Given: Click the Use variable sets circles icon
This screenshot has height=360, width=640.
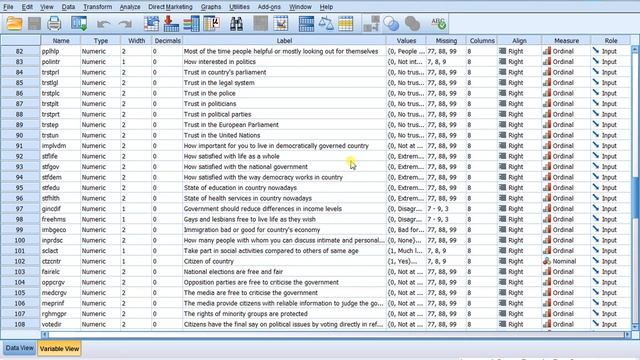Looking at the screenshot, I should pos(391,24).
